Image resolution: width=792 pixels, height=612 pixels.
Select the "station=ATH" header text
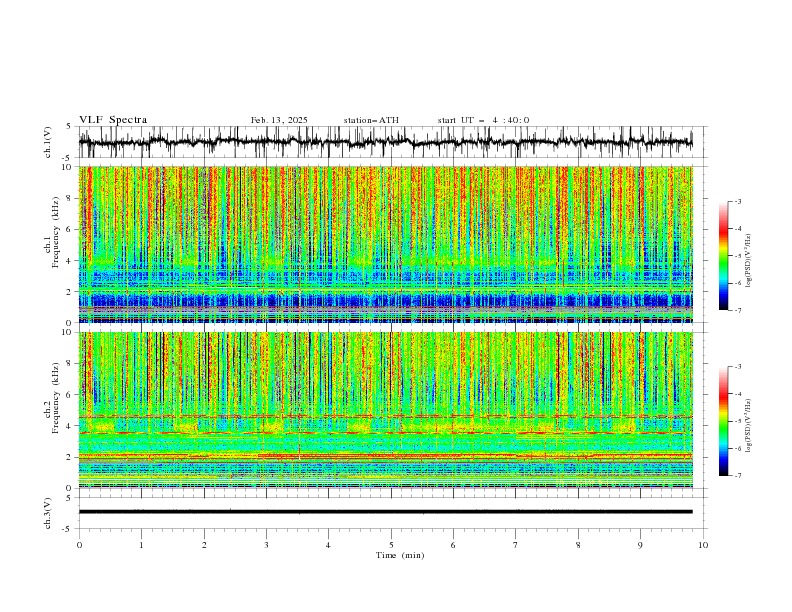(x=371, y=120)
